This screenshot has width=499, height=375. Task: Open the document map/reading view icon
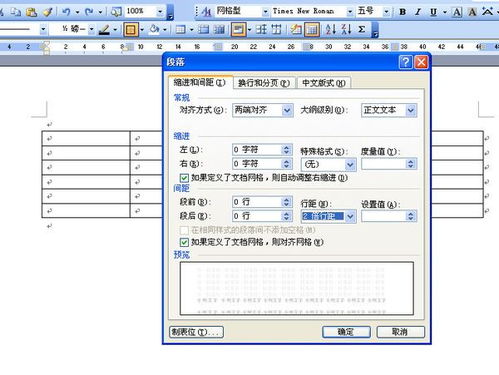click(116, 12)
